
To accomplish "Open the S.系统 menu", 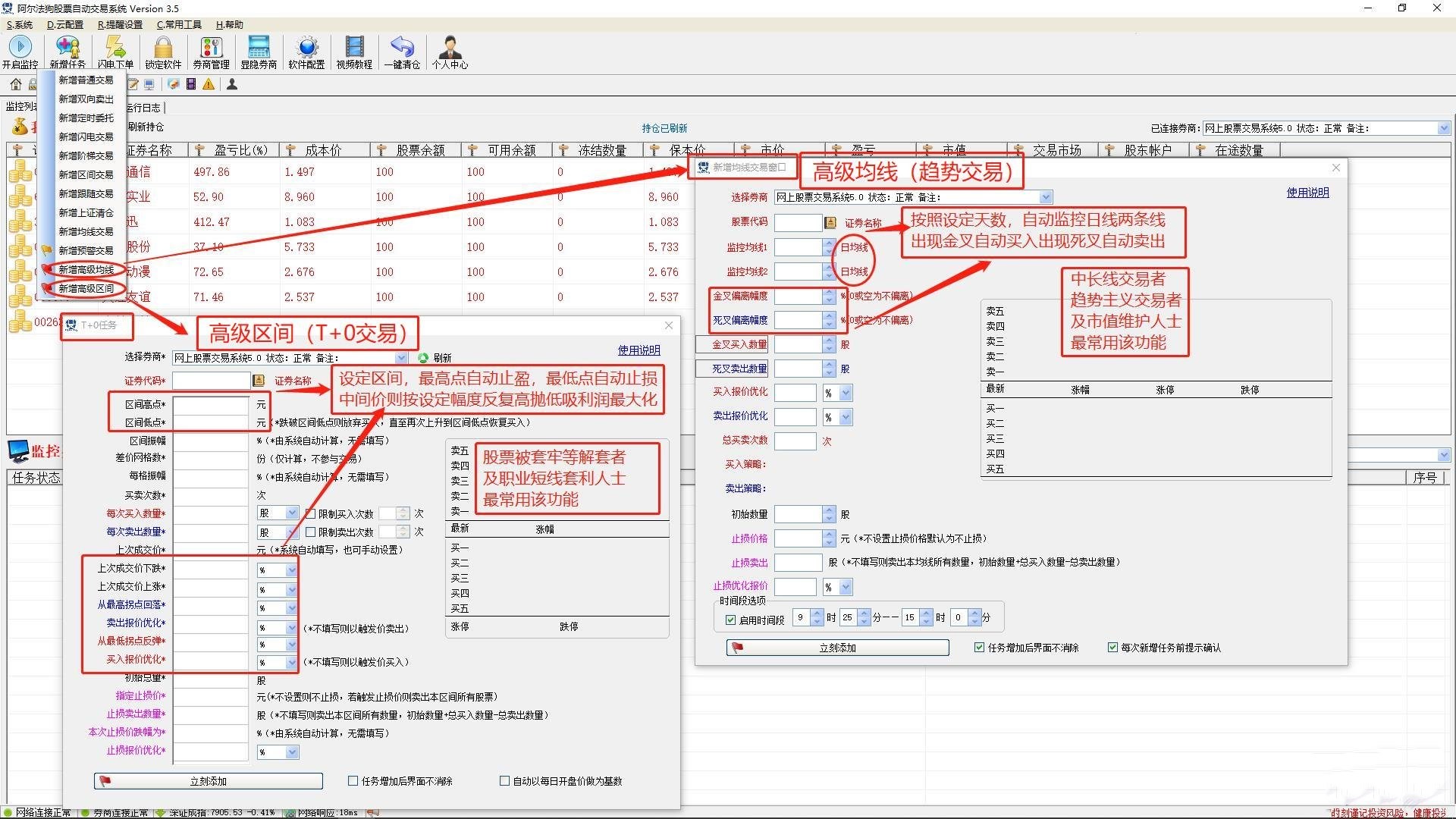I will pyautogui.click(x=20, y=24).
